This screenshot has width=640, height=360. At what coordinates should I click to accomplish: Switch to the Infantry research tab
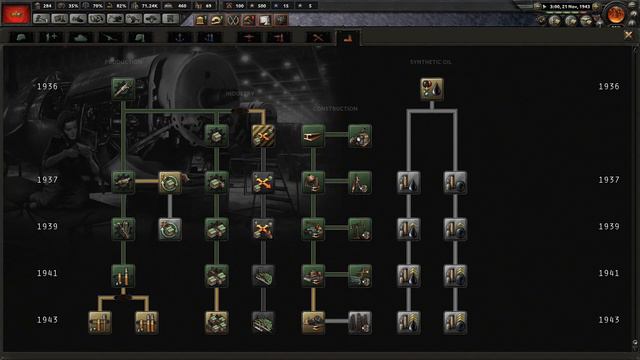[x=21, y=38]
